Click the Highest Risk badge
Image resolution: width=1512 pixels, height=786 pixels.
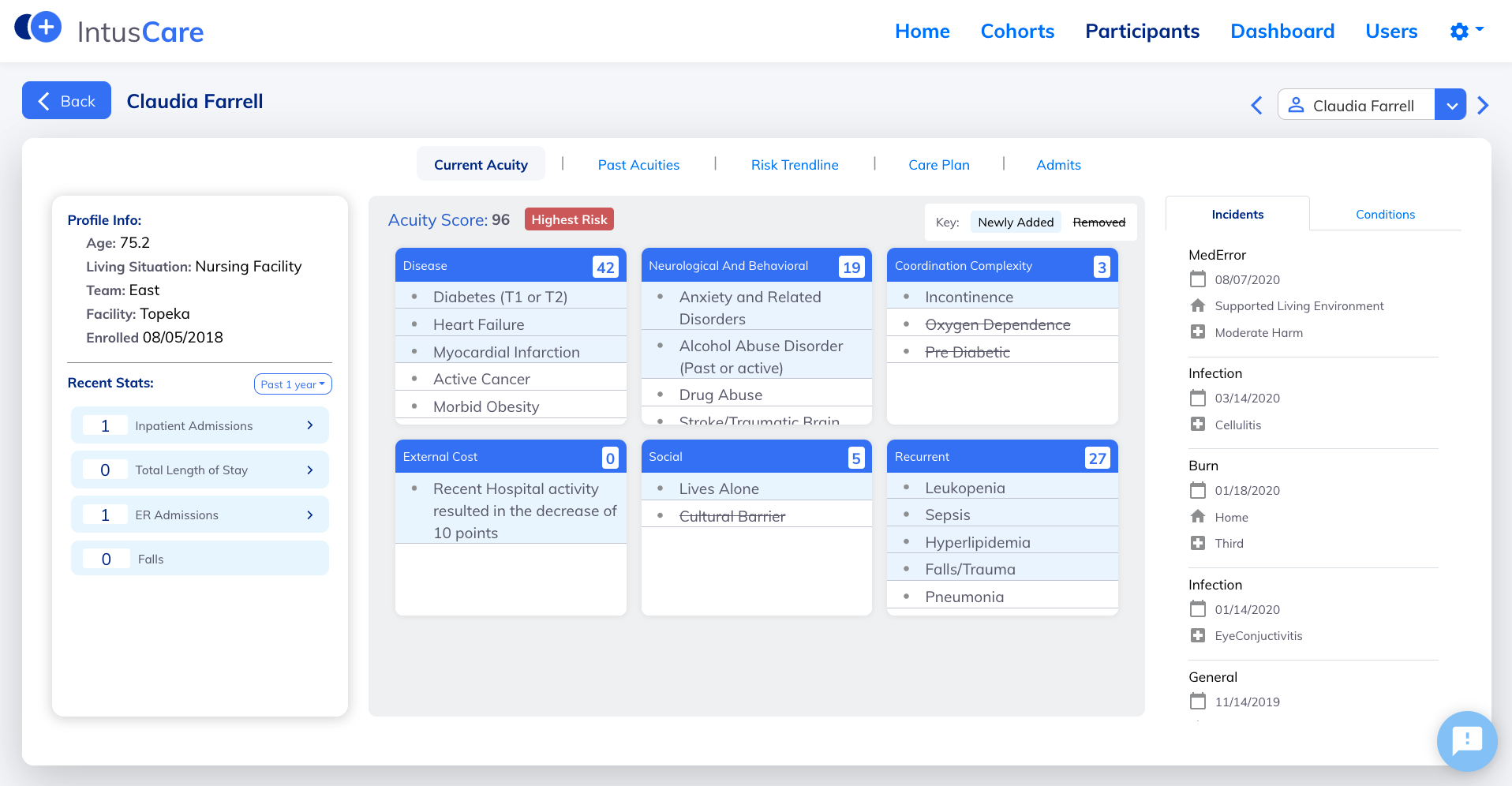click(569, 219)
